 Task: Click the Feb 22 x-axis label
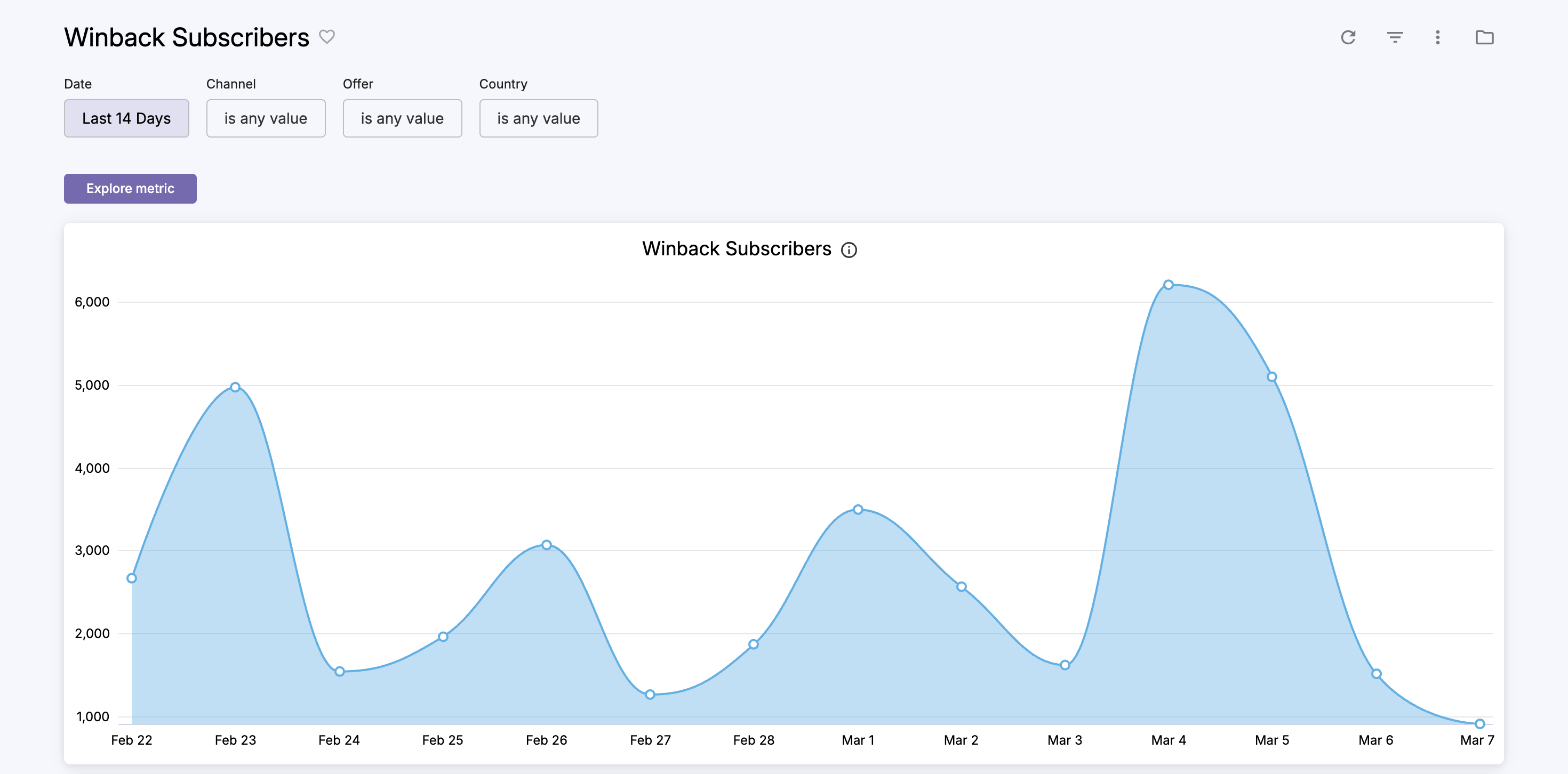(132, 740)
